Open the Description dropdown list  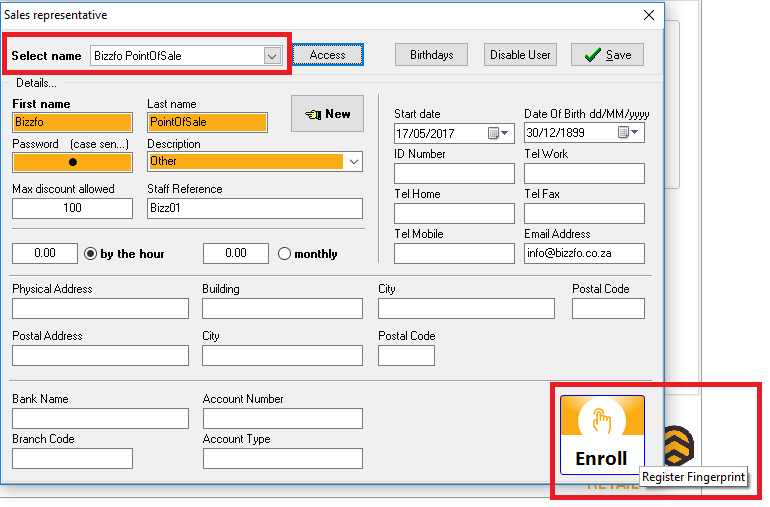[354, 161]
